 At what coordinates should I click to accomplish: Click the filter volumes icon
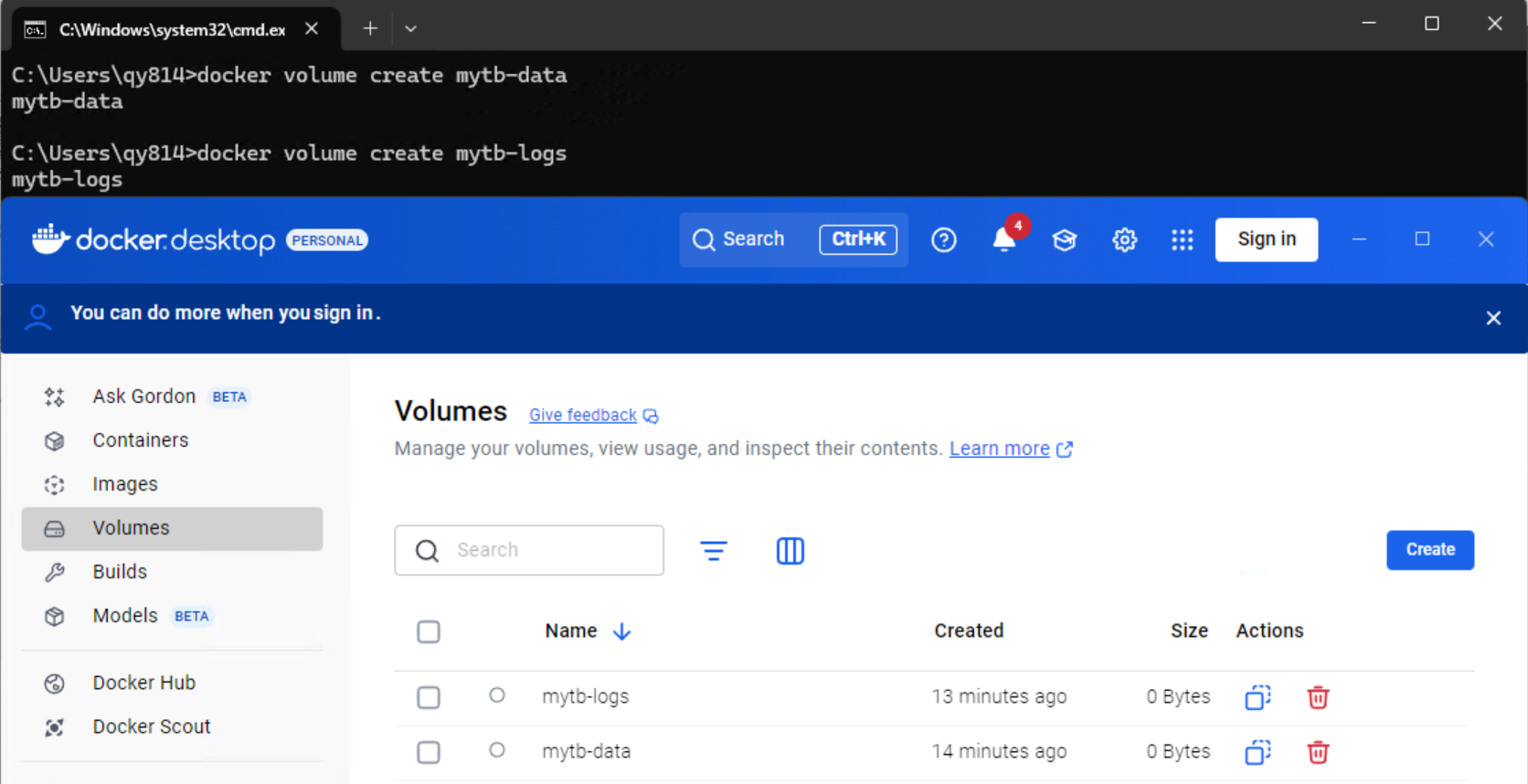point(714,550)
